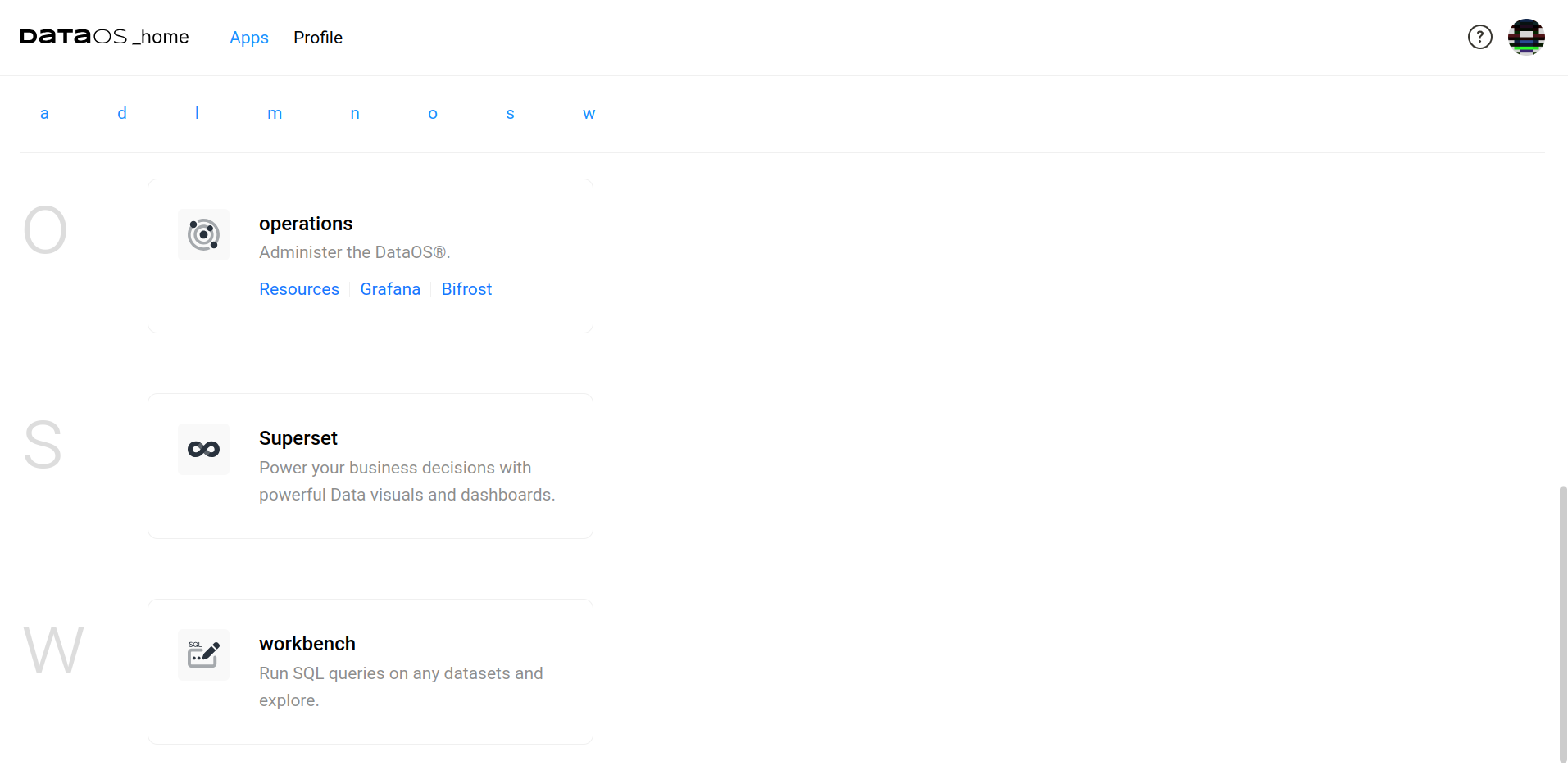
Task: Open the Bifrost link
Action: point(466,289)
